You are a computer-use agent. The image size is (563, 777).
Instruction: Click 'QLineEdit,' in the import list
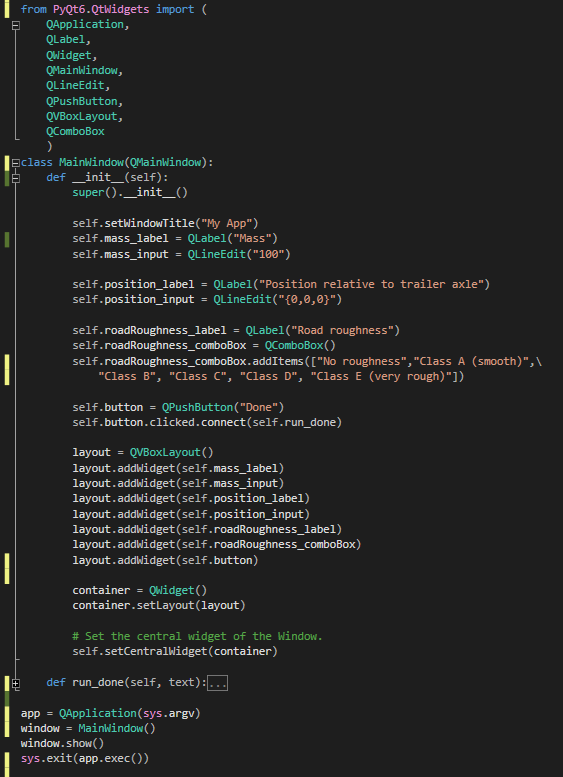(78, 86)
